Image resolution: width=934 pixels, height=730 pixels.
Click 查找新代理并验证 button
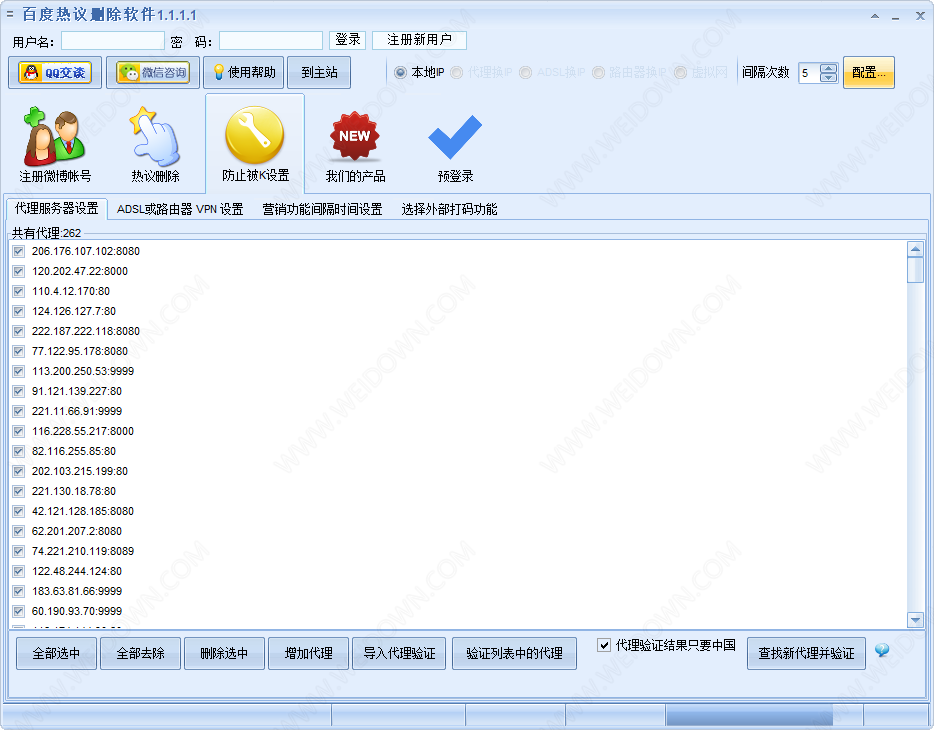click(806, 653)
